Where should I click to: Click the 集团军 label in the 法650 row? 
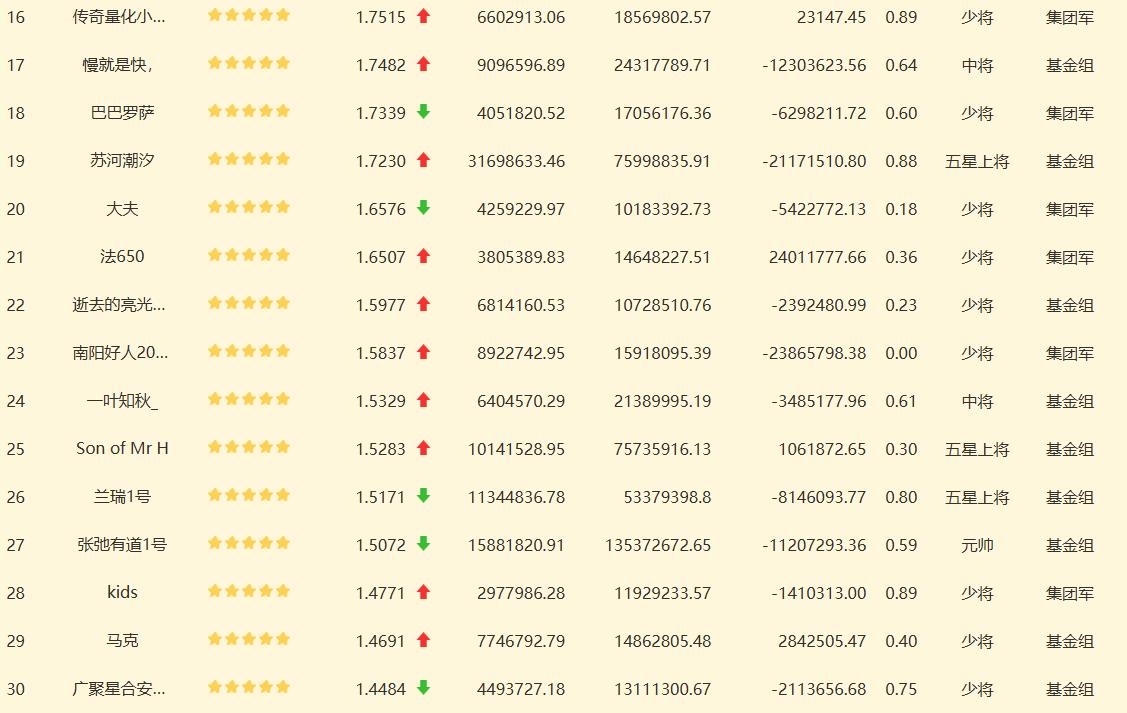click(x=1070, y=257)
